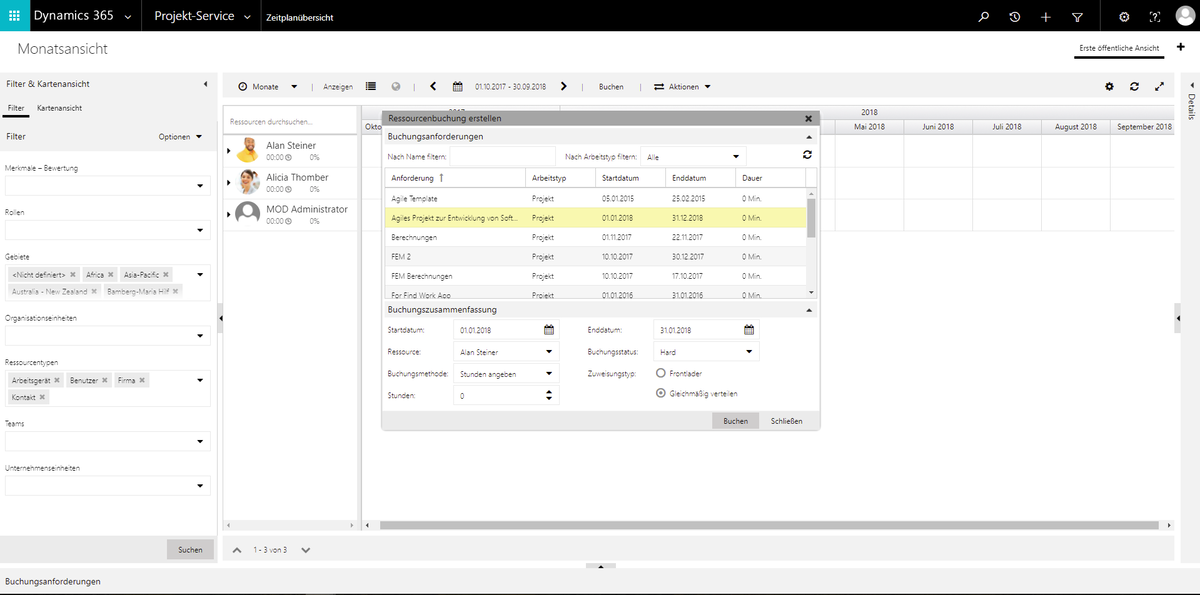The width and height of the screenshot is (1200, 595).
Task: Collapse the Buchungszusammenfassung section
Action: tap(808, 310)
